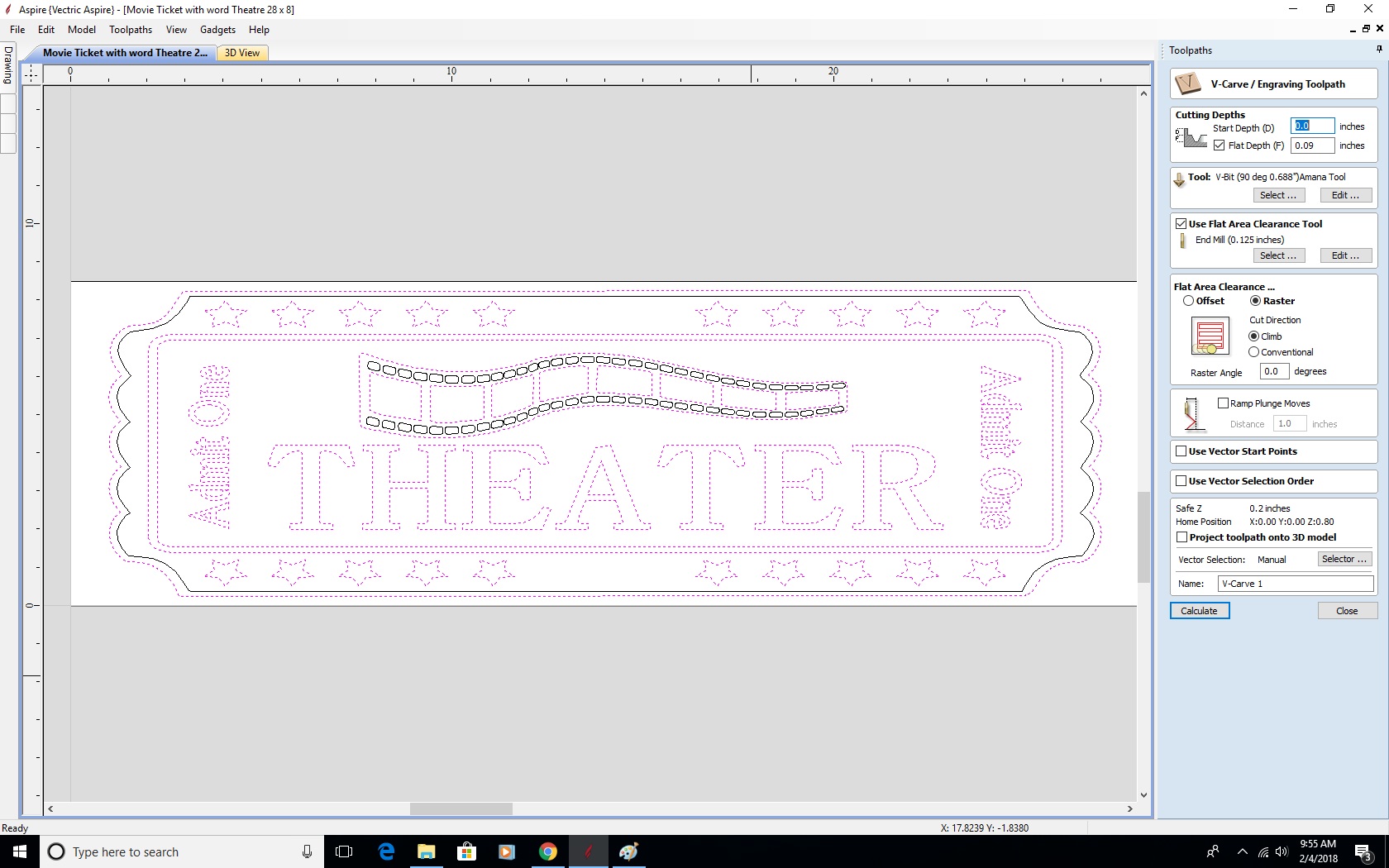Click the Calculate button
Image resolution: width=1389 pixels, height=868 pixels.
(x=1199, y=611)
